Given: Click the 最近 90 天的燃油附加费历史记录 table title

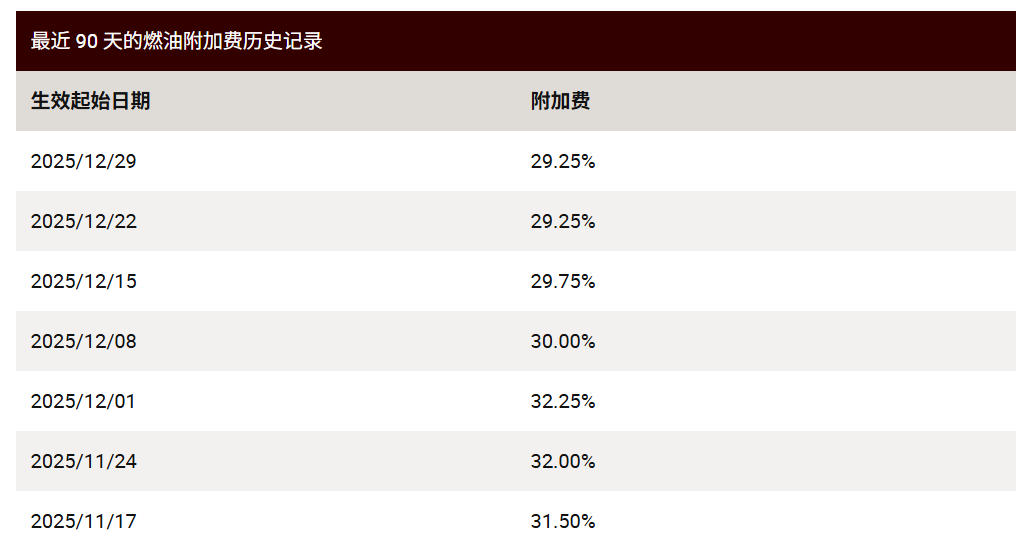Looking at the screenshot, I should (x=177, y=41).
